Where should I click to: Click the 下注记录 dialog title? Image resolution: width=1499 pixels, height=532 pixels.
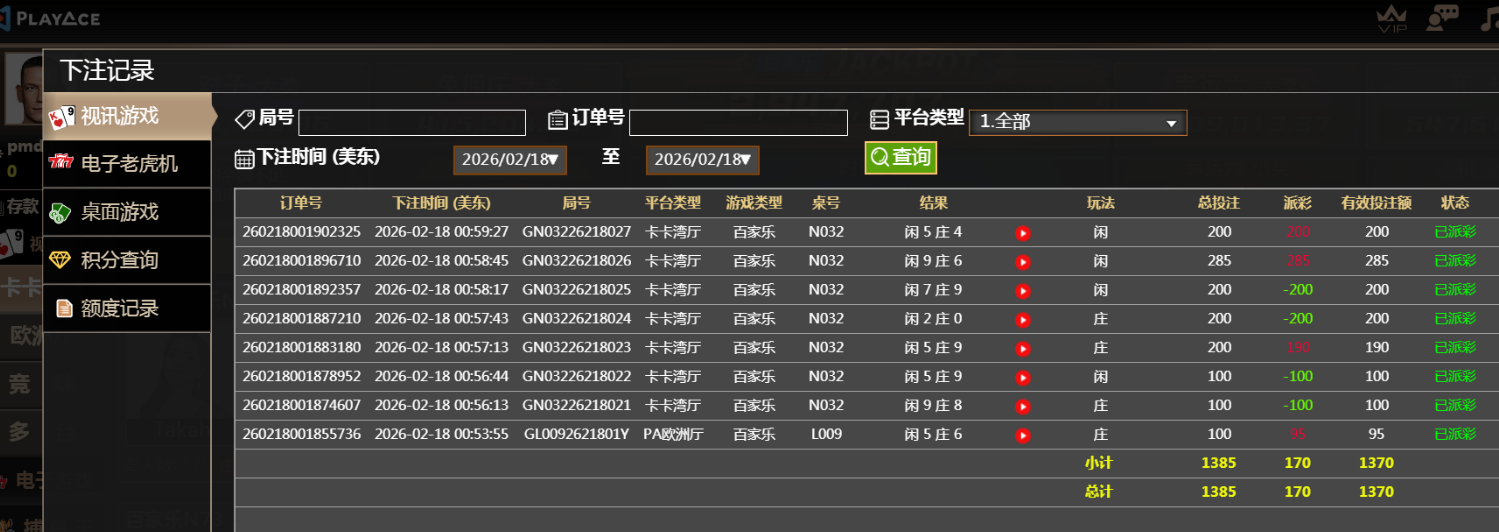pos(107,70)
